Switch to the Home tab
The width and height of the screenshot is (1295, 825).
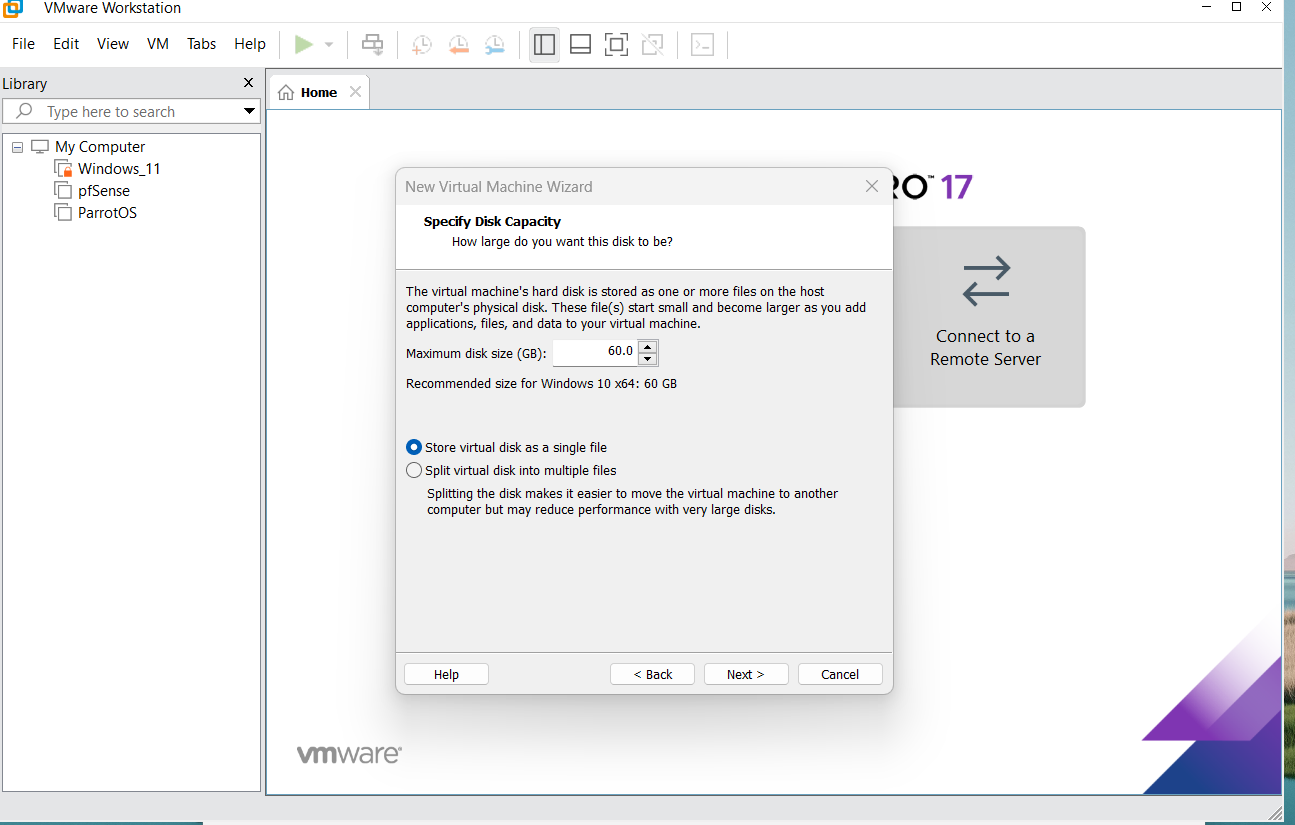click(319, 92)
